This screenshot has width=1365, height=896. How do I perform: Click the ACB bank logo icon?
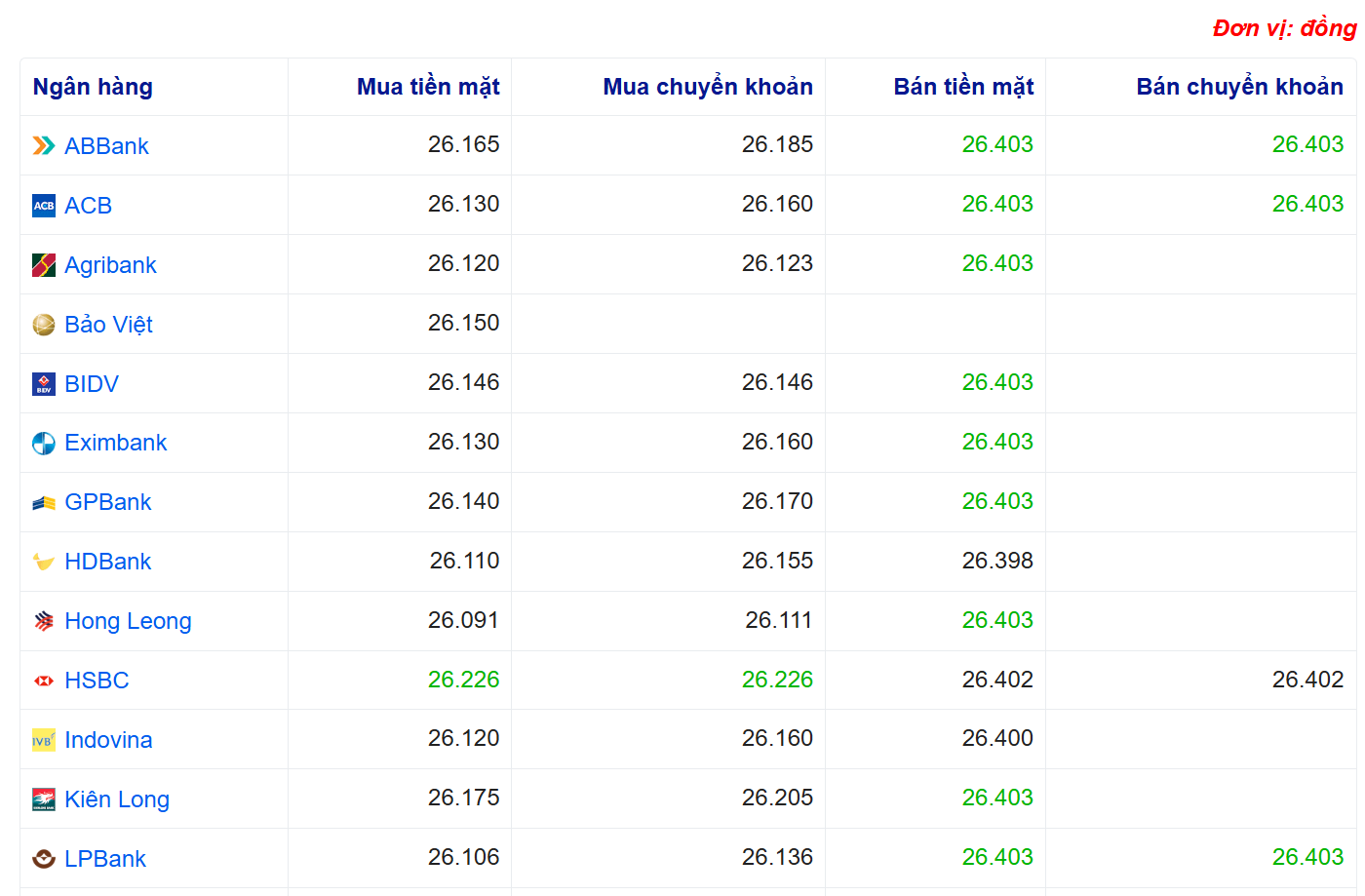click(x=44, y=206)
